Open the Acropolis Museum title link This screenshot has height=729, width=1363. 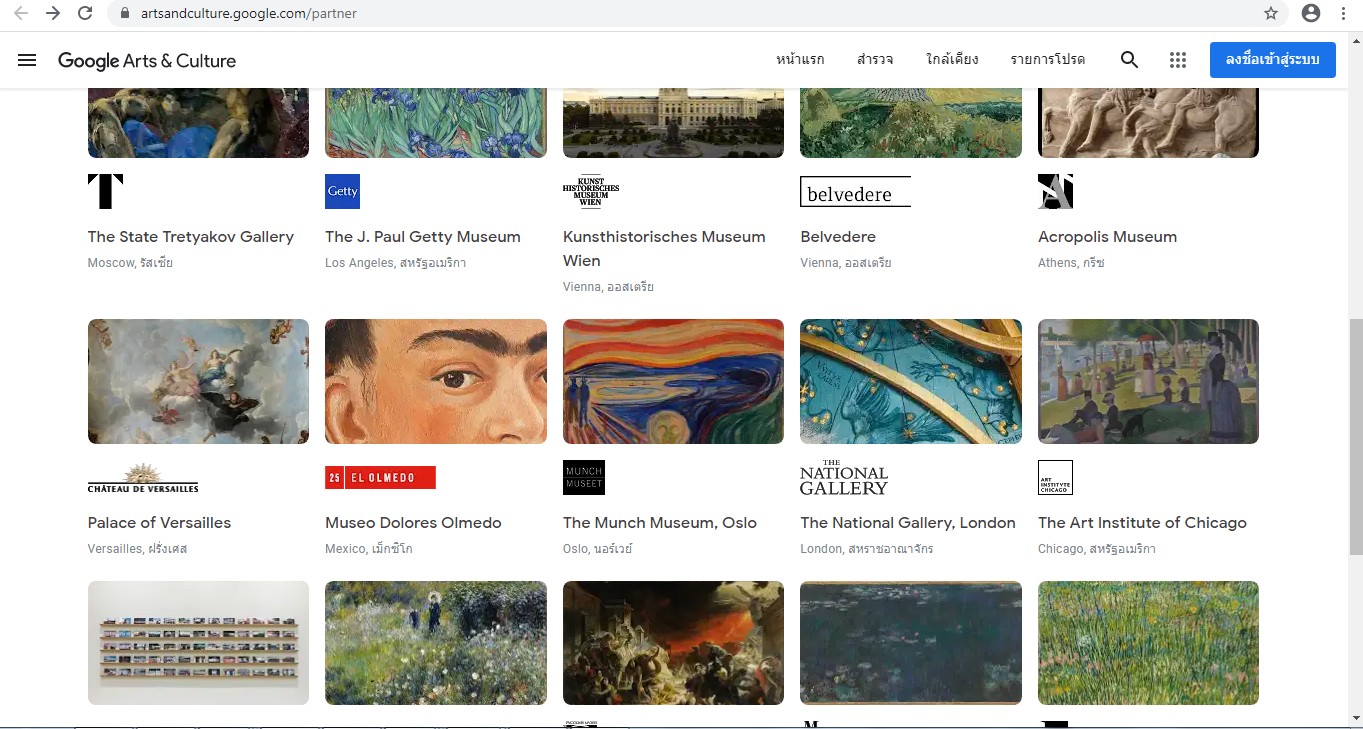click(1108, 237)
